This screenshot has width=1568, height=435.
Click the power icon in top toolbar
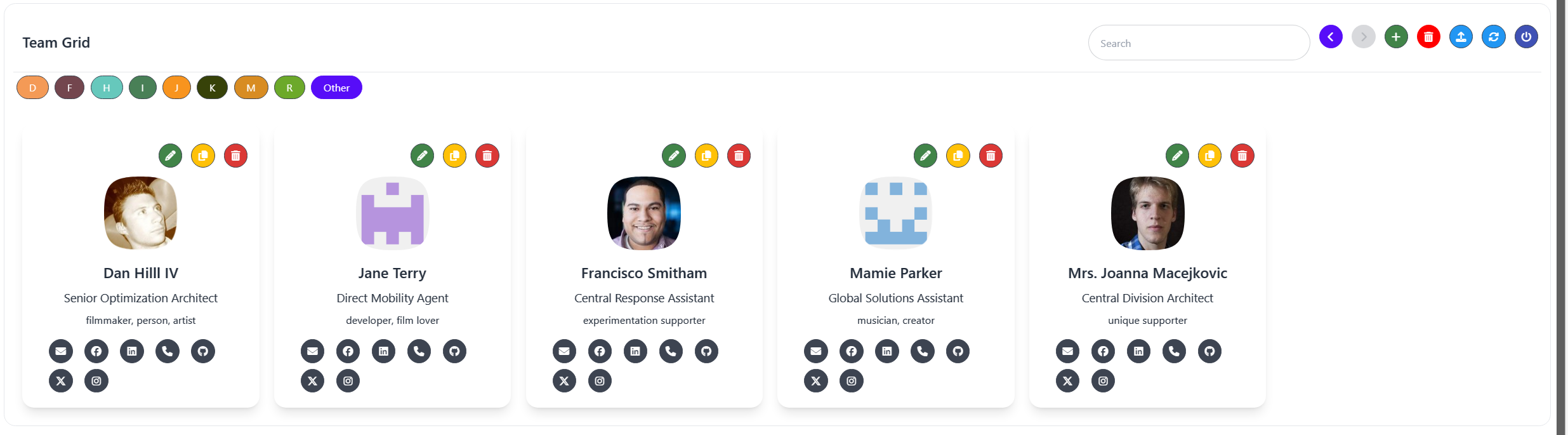pyautogui.click(x=1526, y=37)
